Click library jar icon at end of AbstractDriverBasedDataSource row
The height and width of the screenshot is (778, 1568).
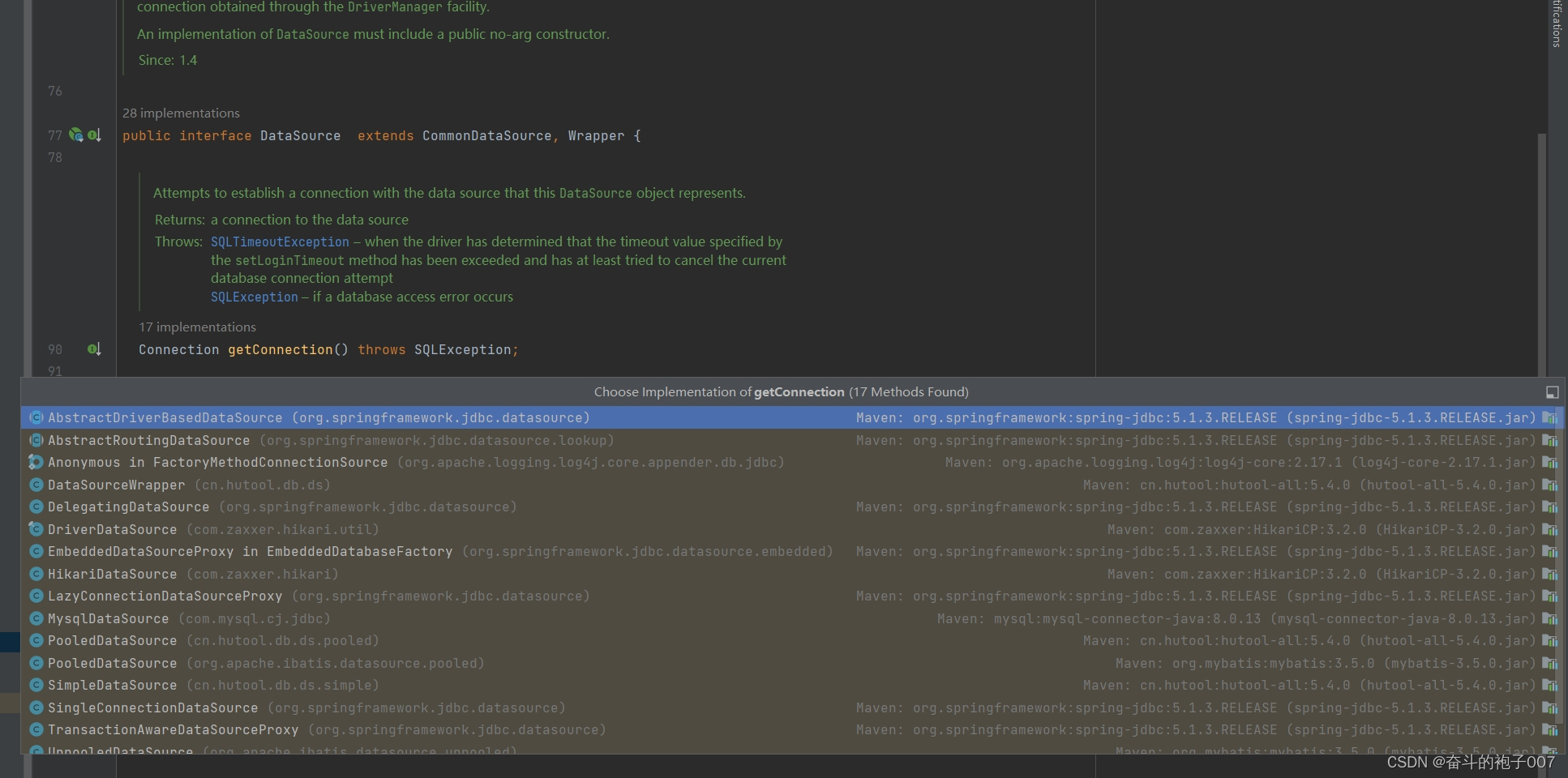point(1550,417)
